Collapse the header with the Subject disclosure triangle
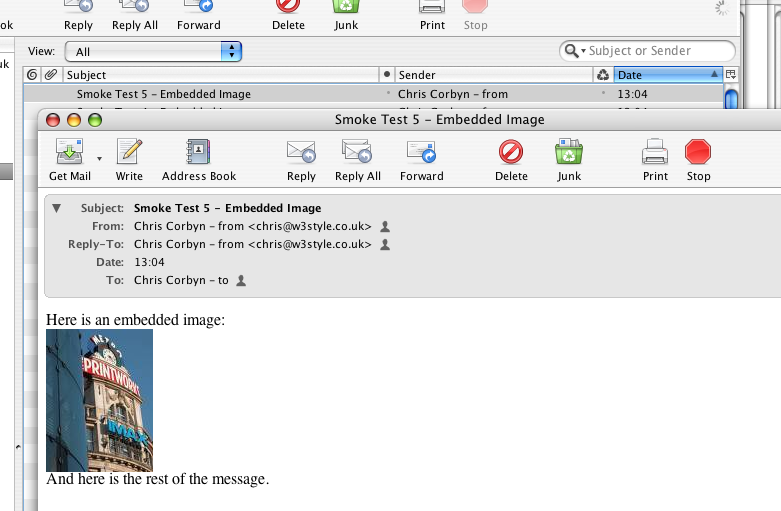The width and height of the screenshot is (781, 511). click(x=57, y=208)
